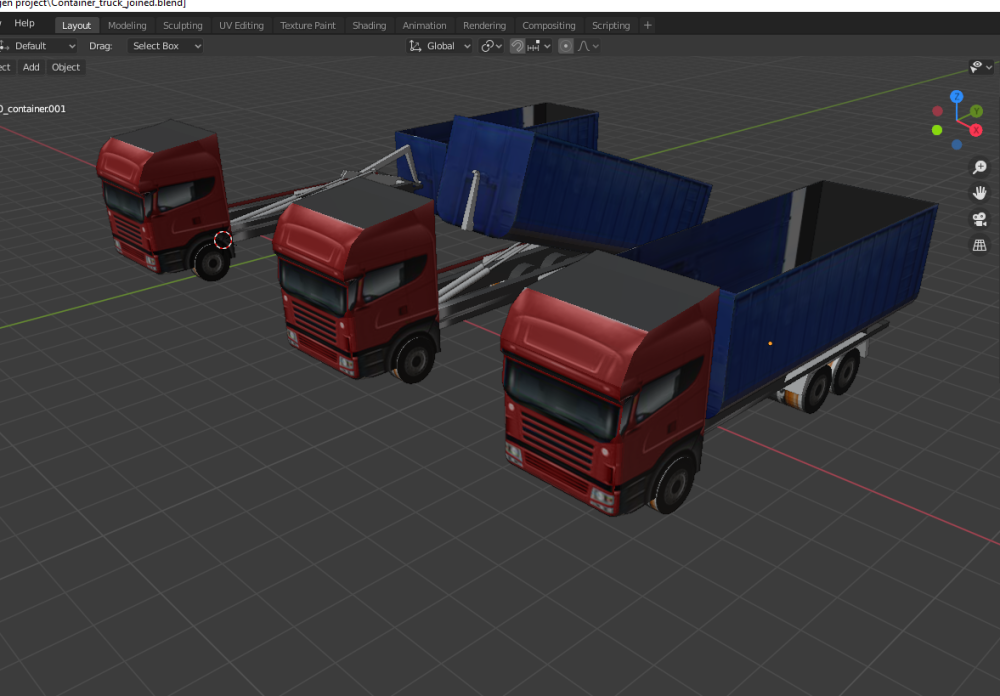Toggle the camera view icon

click(979, 220)
